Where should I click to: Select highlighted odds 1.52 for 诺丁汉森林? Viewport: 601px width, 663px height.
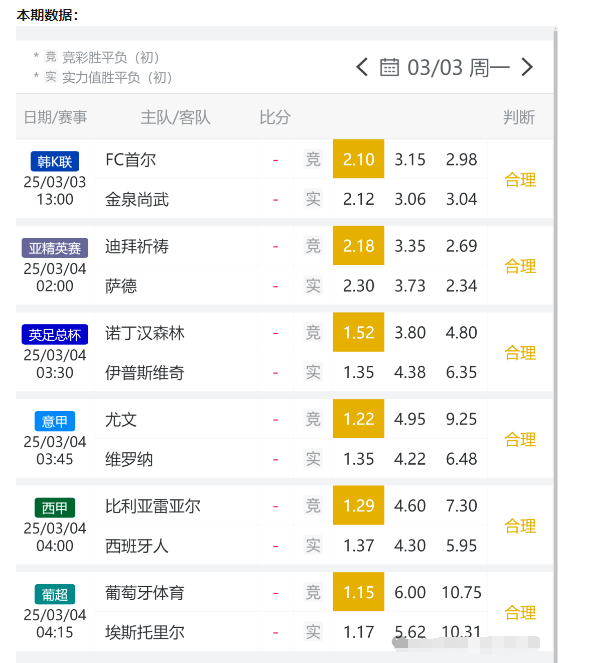[358, 333]
